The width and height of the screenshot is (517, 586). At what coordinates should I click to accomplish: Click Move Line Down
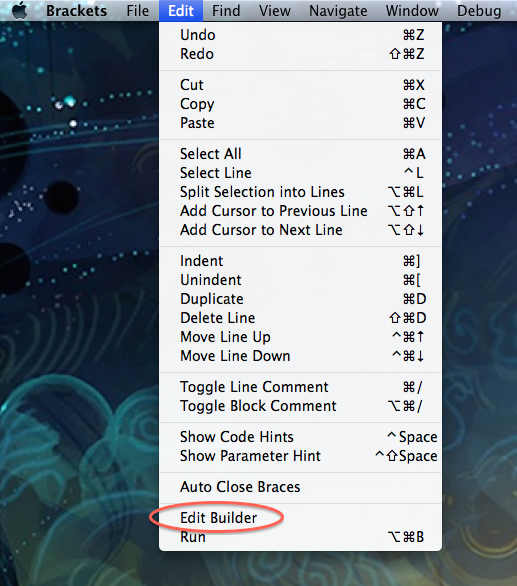300,356
